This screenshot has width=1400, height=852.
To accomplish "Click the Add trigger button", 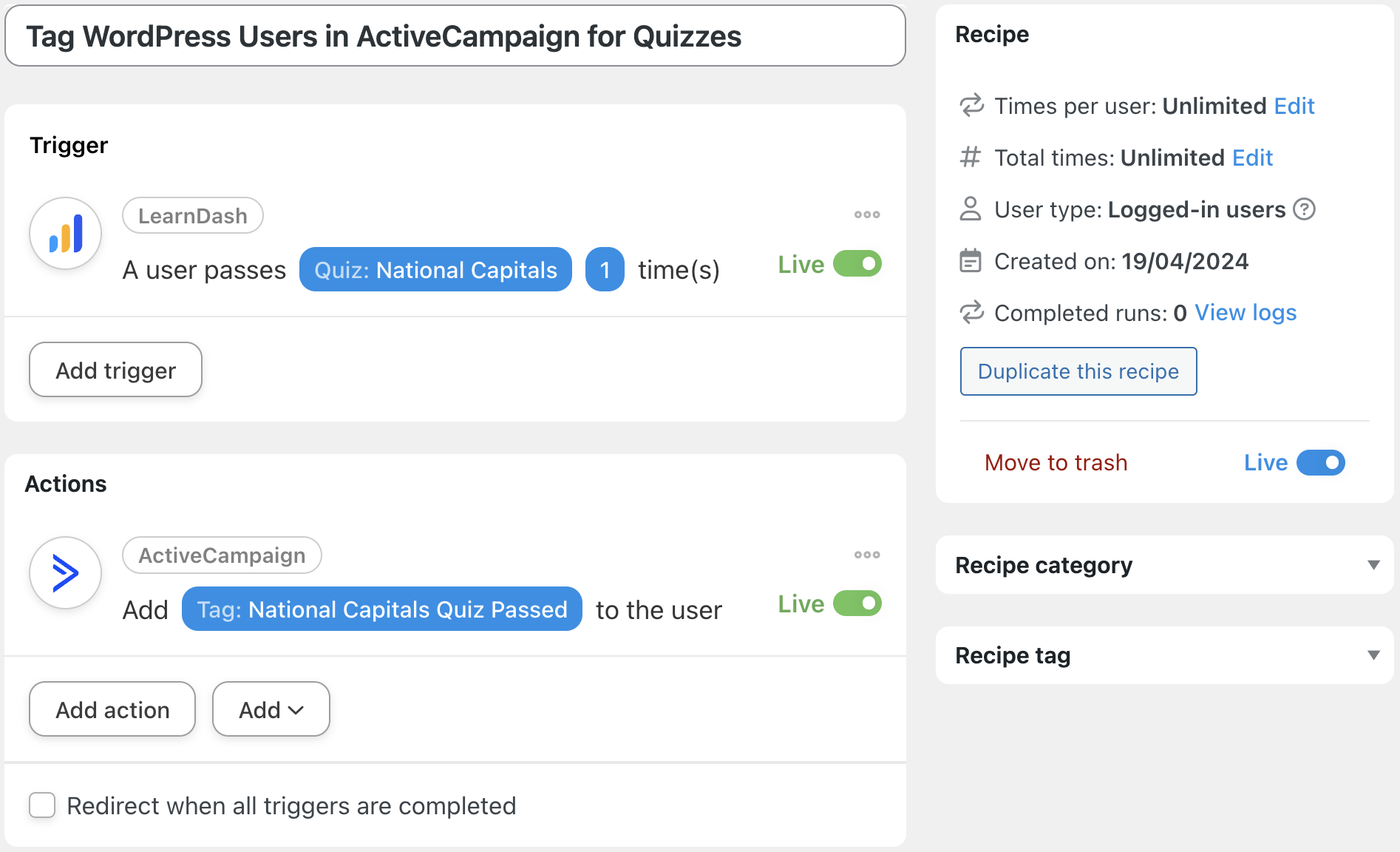I will (x=115, y=370).
